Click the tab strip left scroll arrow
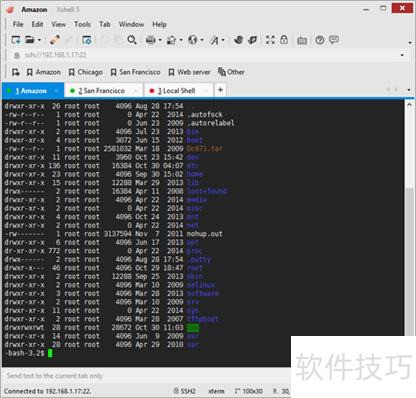This screenshot has width=416, height=398. point(388,90)
